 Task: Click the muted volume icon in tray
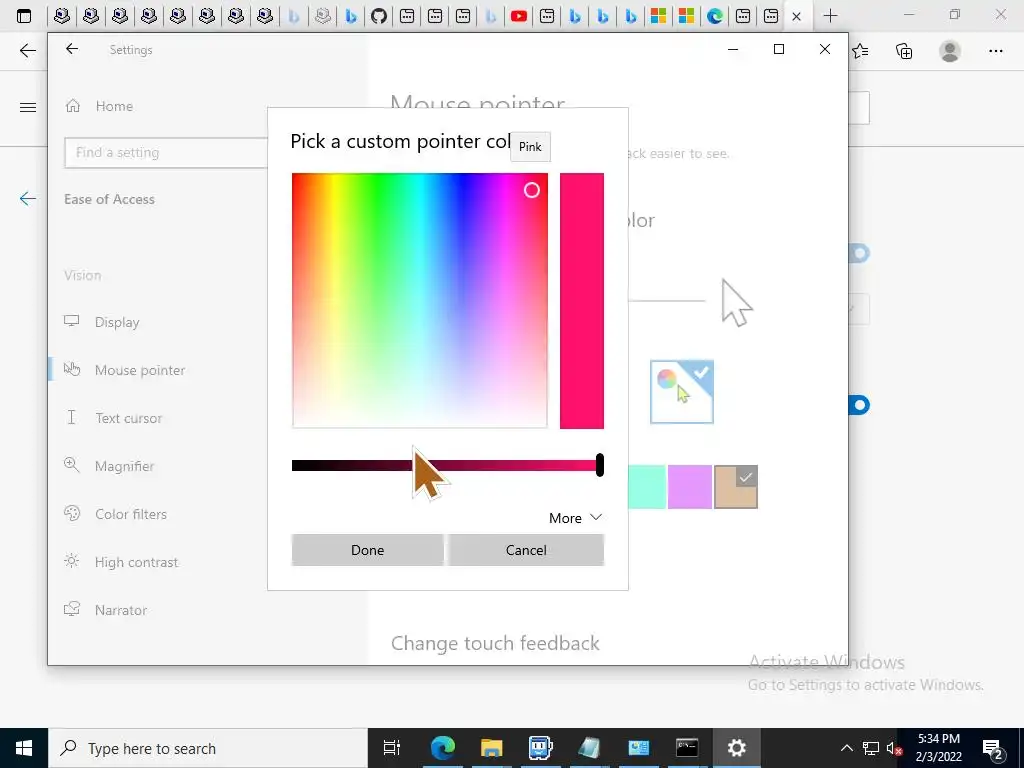coord(894,748)
